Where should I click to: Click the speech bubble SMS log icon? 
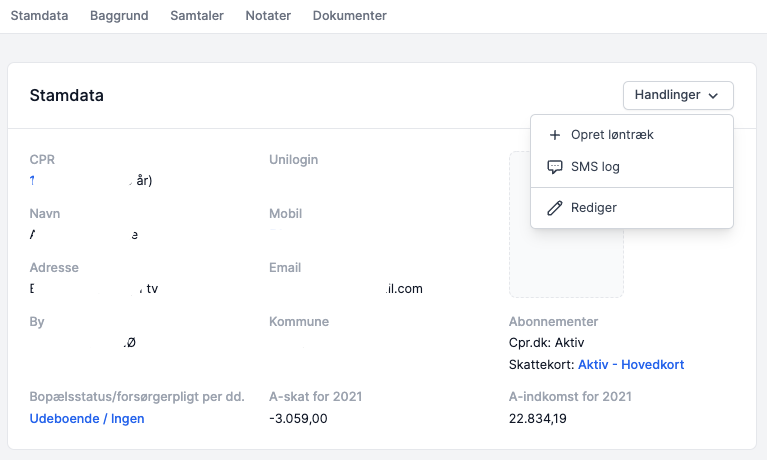(555, 167)
